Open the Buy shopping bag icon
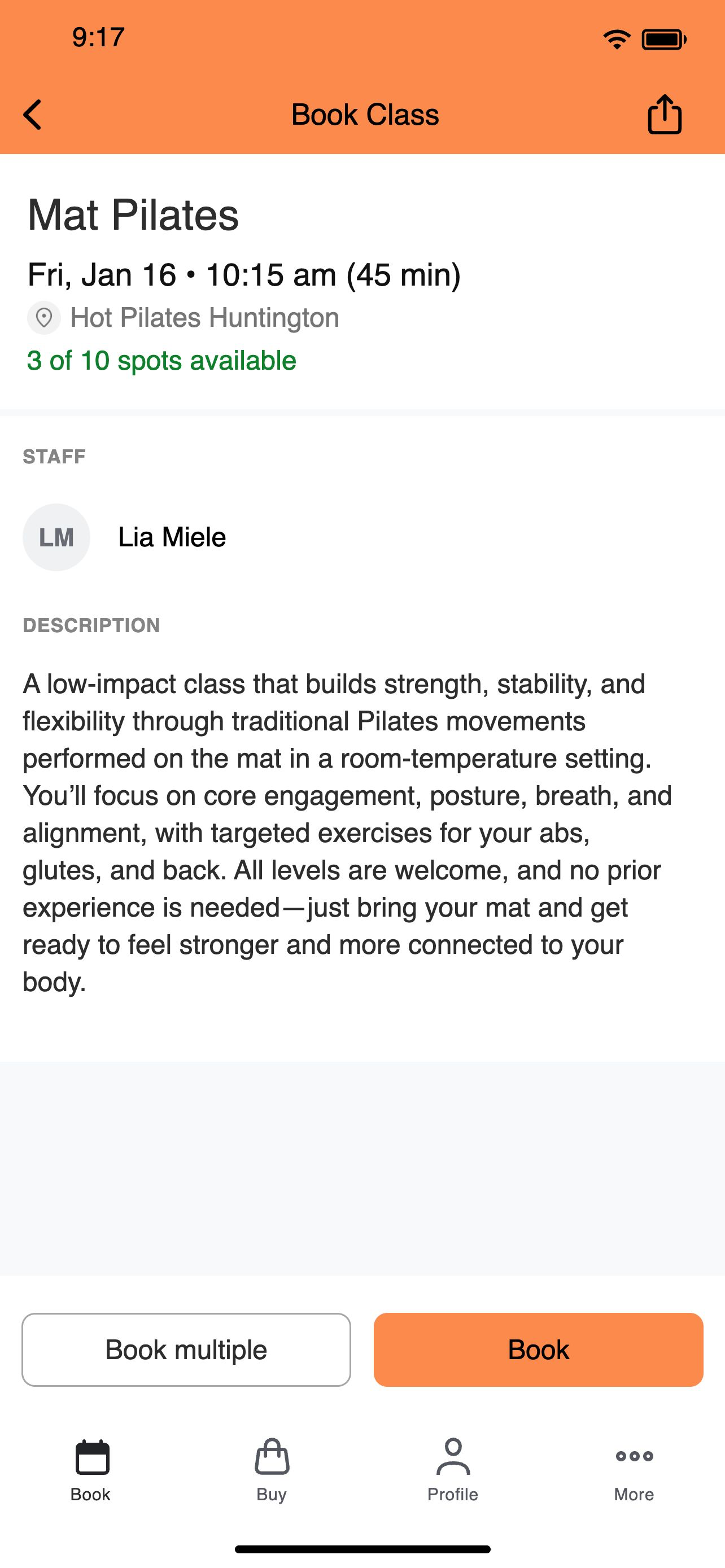The height and width of the screenshot is (1568, 725). 272,1457
